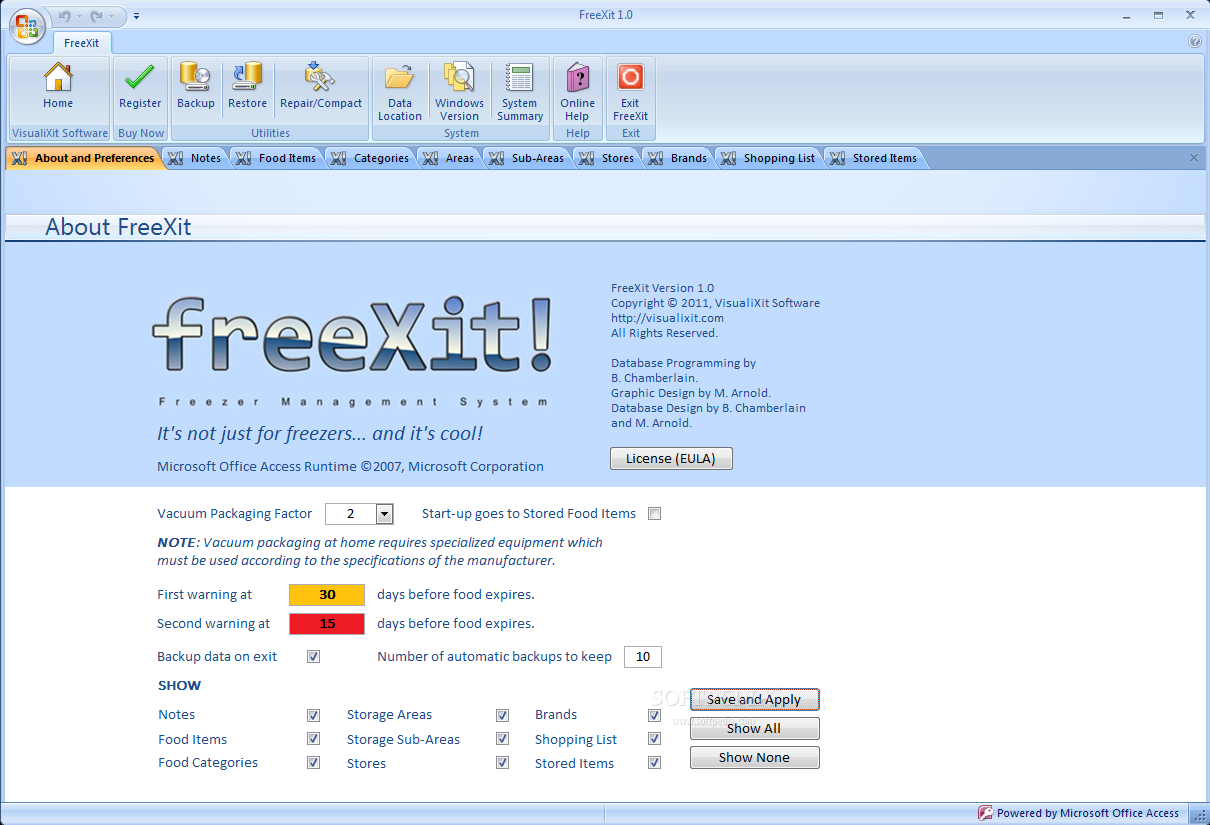Select the About and Preferences tab
1210x825 pixels.
84,158
